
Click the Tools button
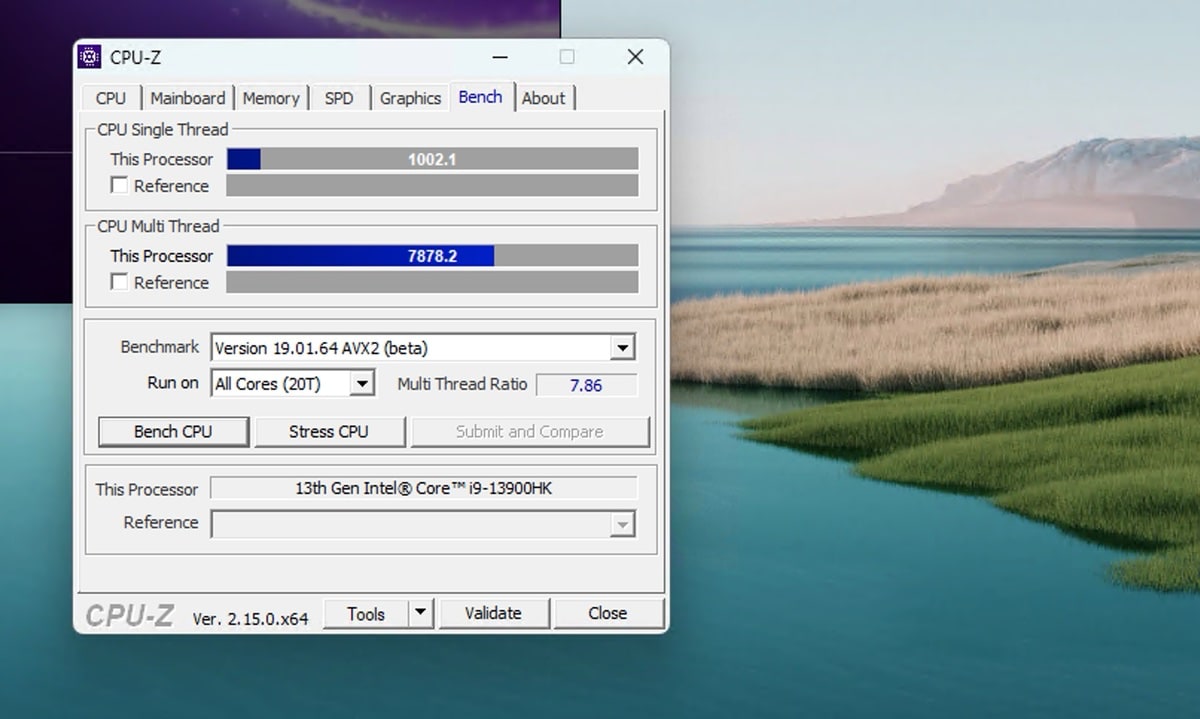(365, 614)
